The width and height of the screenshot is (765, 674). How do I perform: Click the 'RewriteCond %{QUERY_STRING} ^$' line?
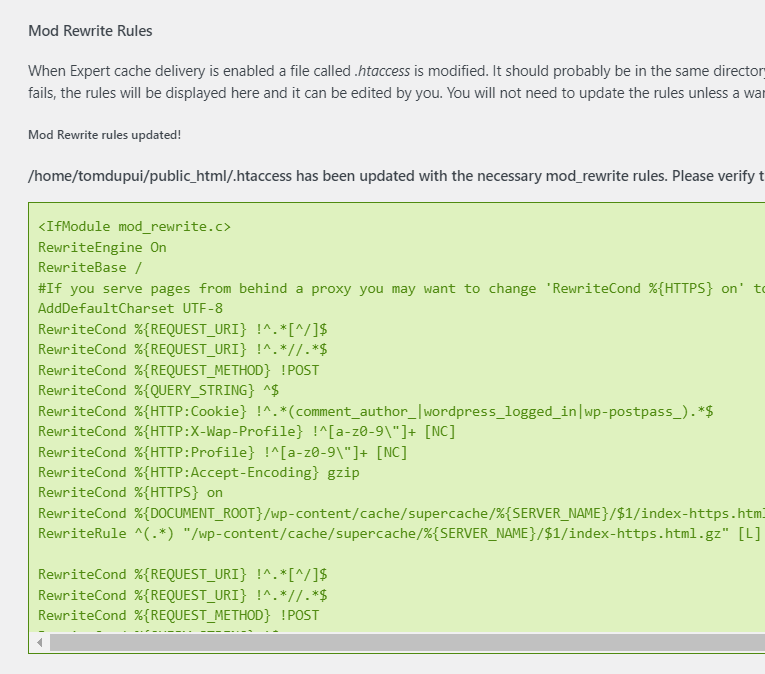point(159,390)
